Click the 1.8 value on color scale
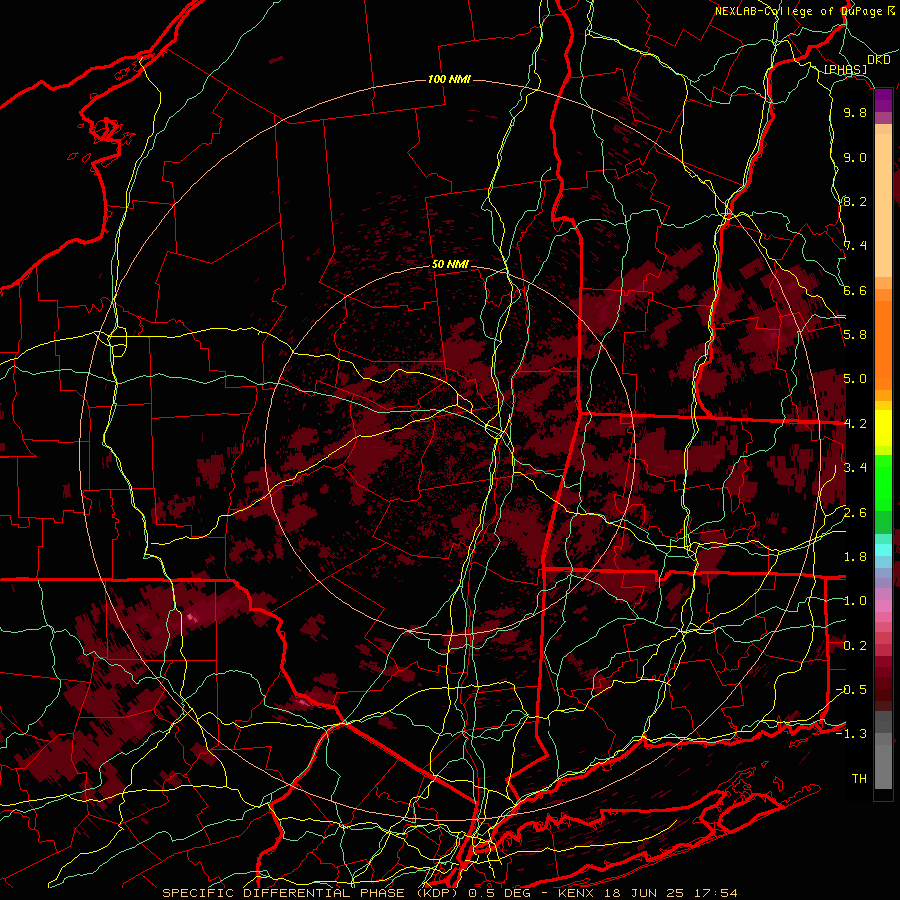The image size is (900, 900). click(x=855, y=557)
